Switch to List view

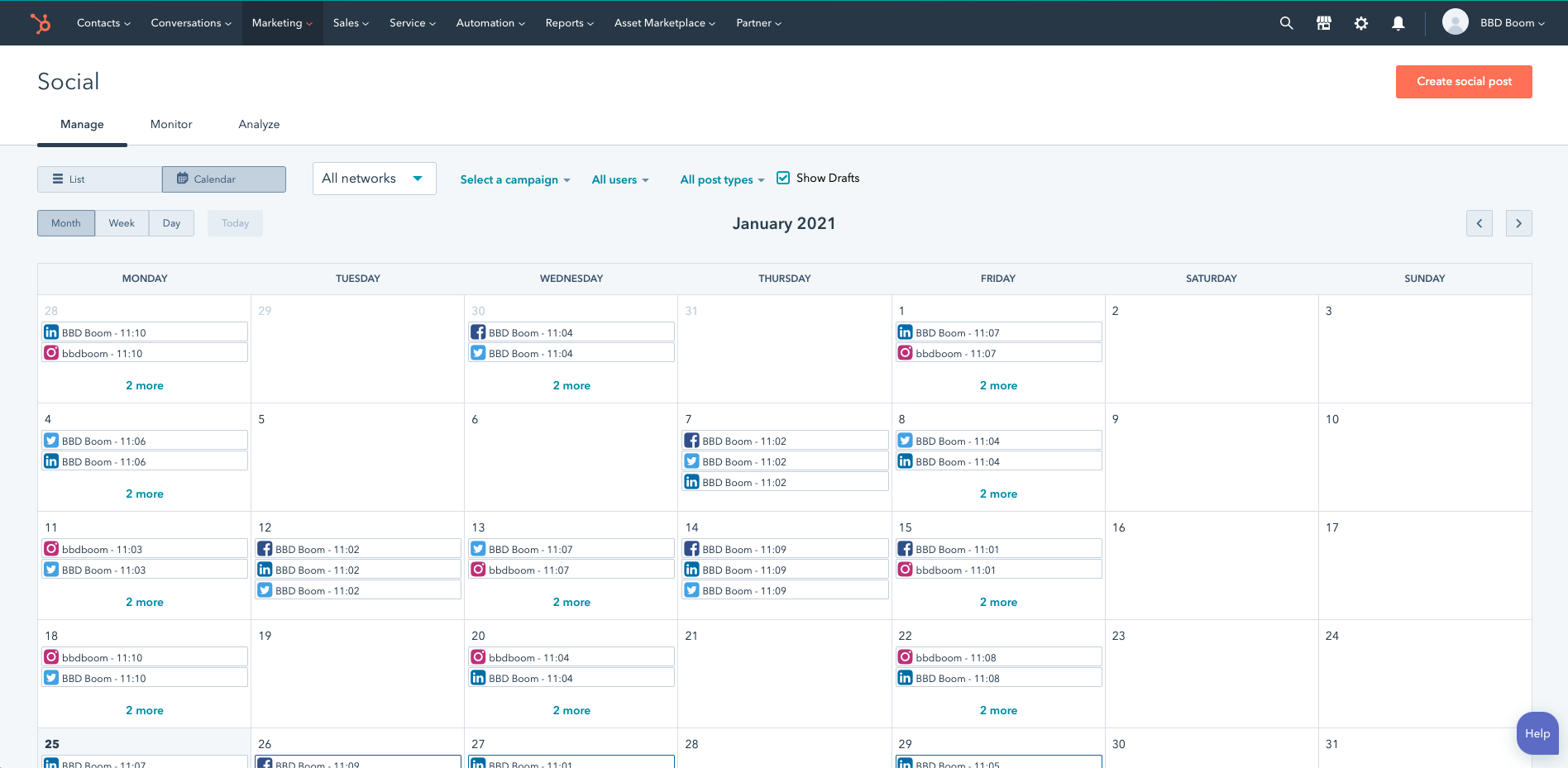[x=98, y=179]
